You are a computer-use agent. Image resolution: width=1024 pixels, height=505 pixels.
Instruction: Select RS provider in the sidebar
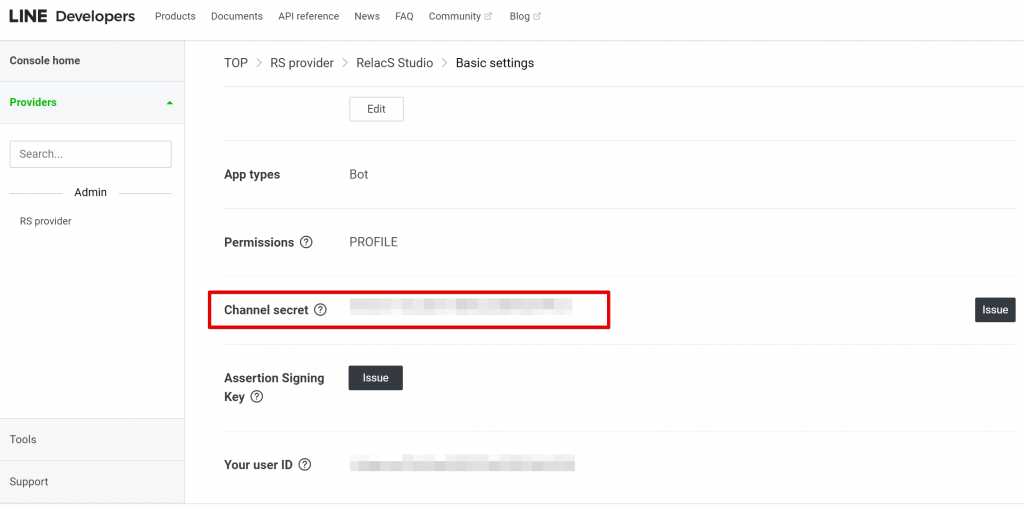tap(46, 221)
